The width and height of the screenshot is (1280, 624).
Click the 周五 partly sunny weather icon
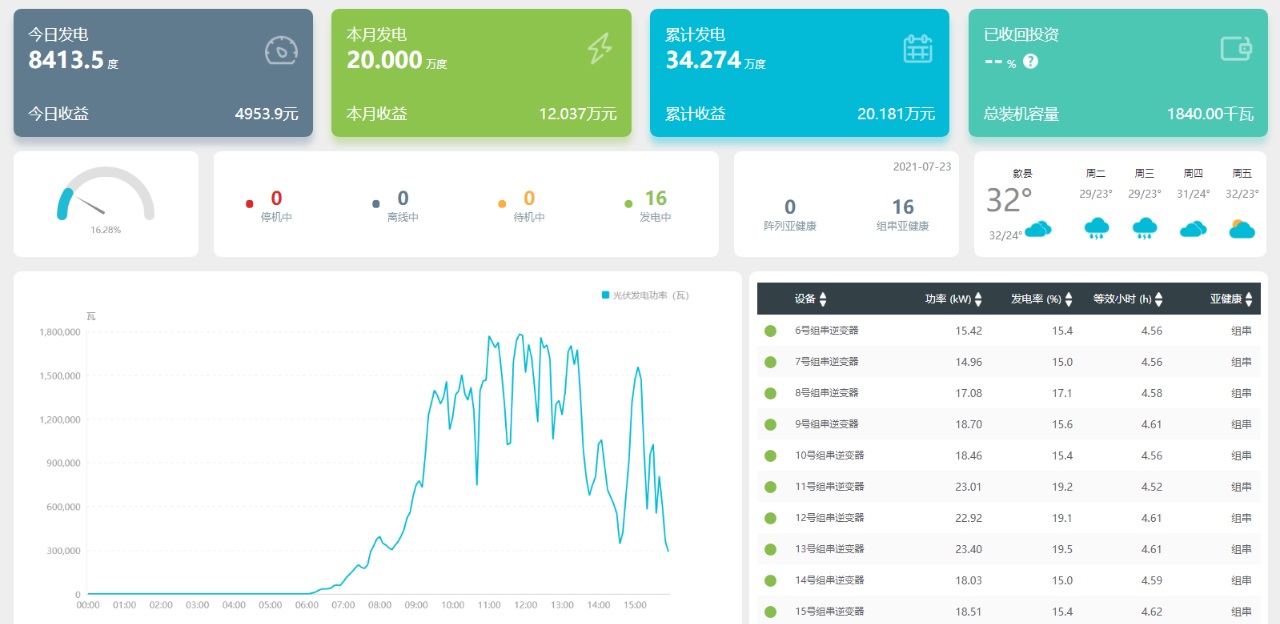(x=1242, y=229)
